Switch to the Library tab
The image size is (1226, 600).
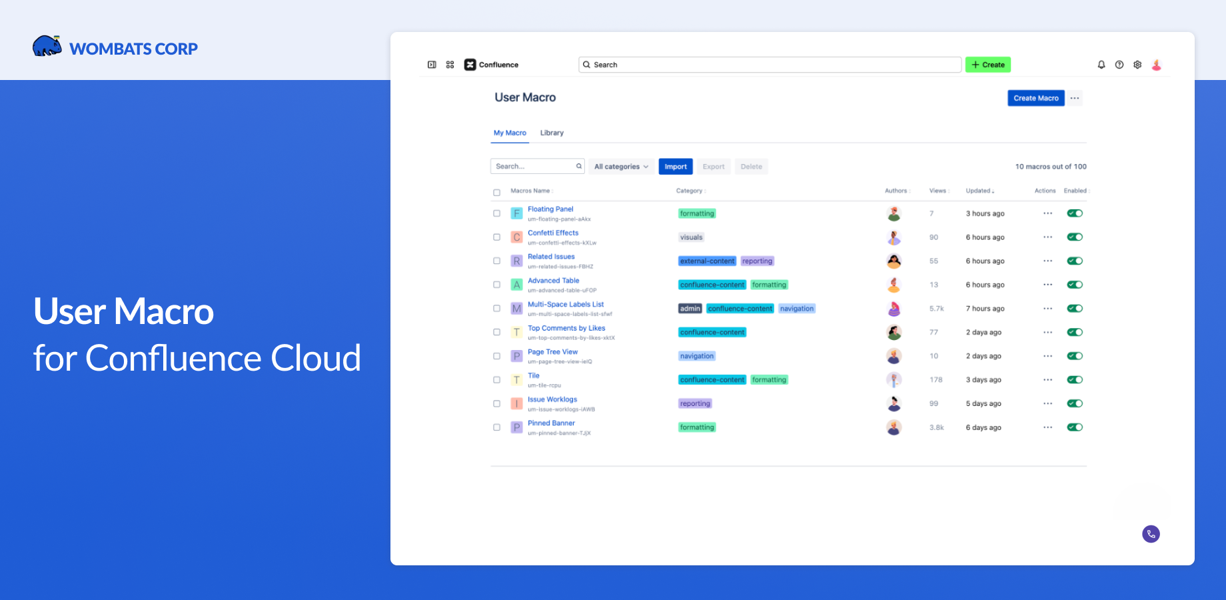(x=552, y=133)
